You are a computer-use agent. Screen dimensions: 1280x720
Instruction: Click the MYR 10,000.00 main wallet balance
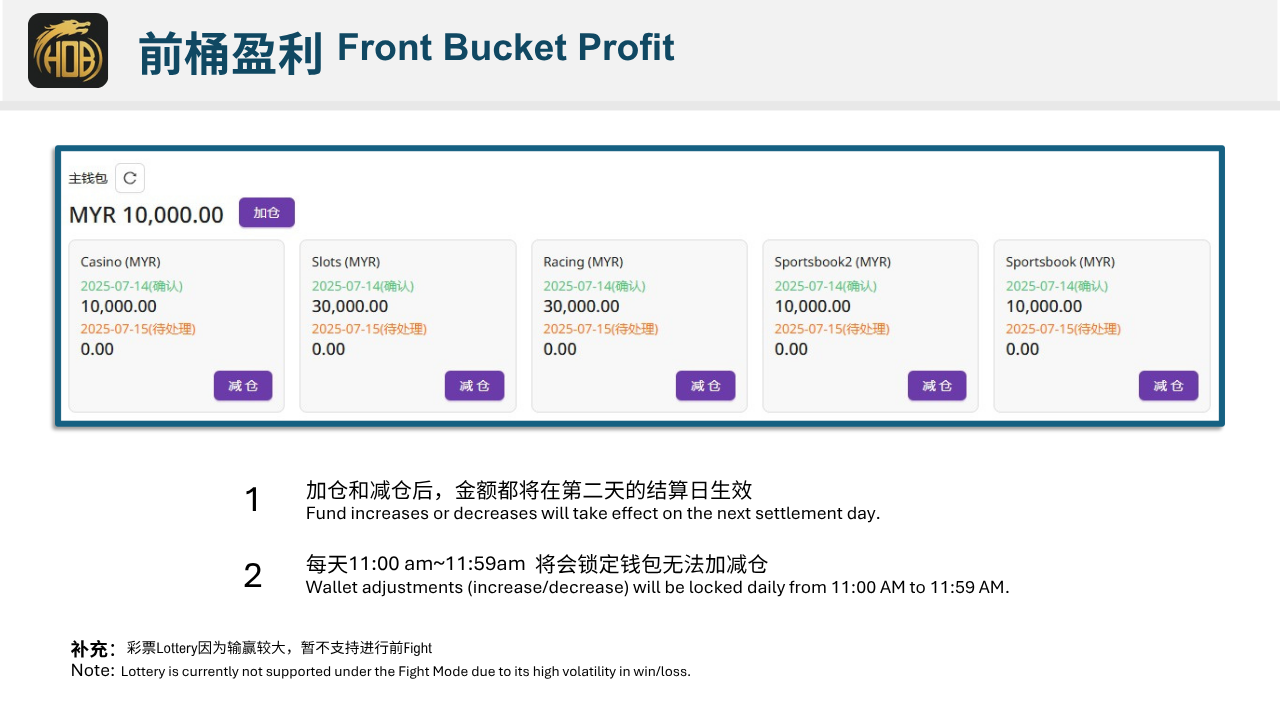[x=146, y=215]
